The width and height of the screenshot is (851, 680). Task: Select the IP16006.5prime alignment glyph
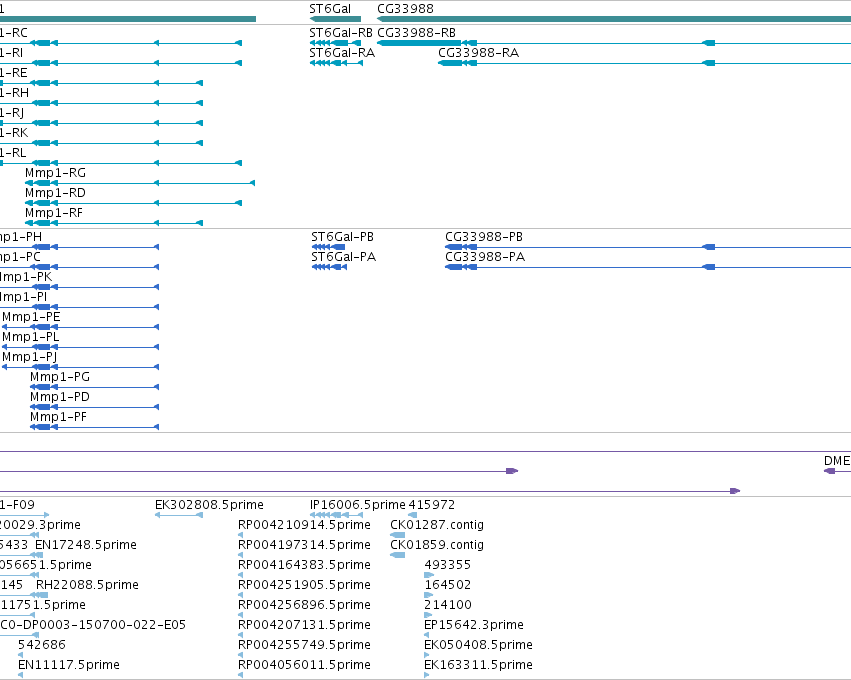pos(336,515)
